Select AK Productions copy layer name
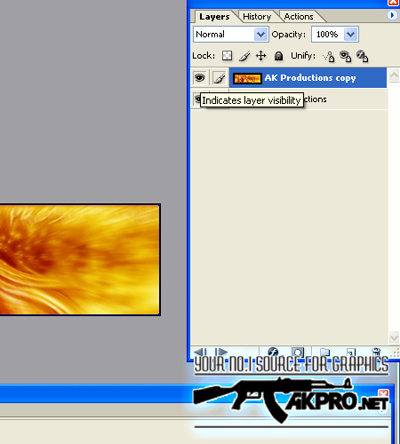Screen dimensions: 400x444 [310, 78]
